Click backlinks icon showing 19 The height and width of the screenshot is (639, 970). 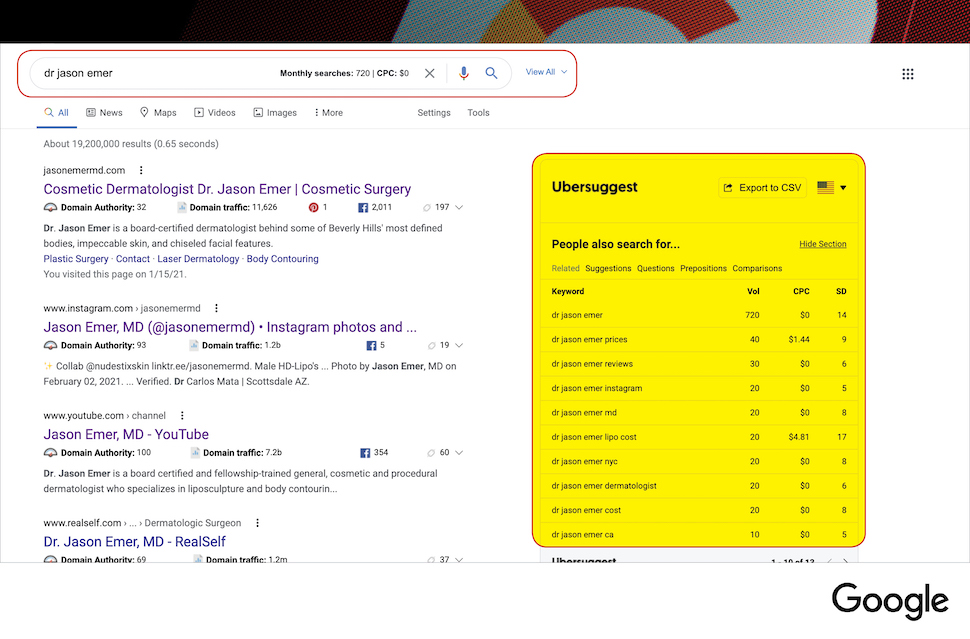point(432,346)
